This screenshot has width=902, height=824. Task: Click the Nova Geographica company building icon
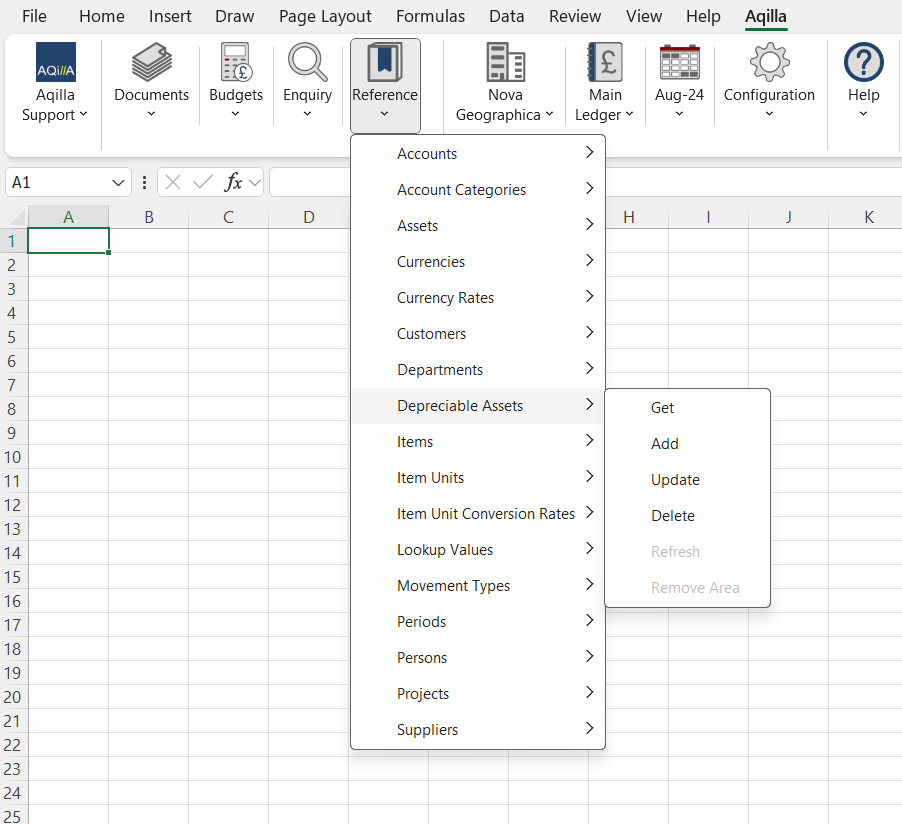505,63
